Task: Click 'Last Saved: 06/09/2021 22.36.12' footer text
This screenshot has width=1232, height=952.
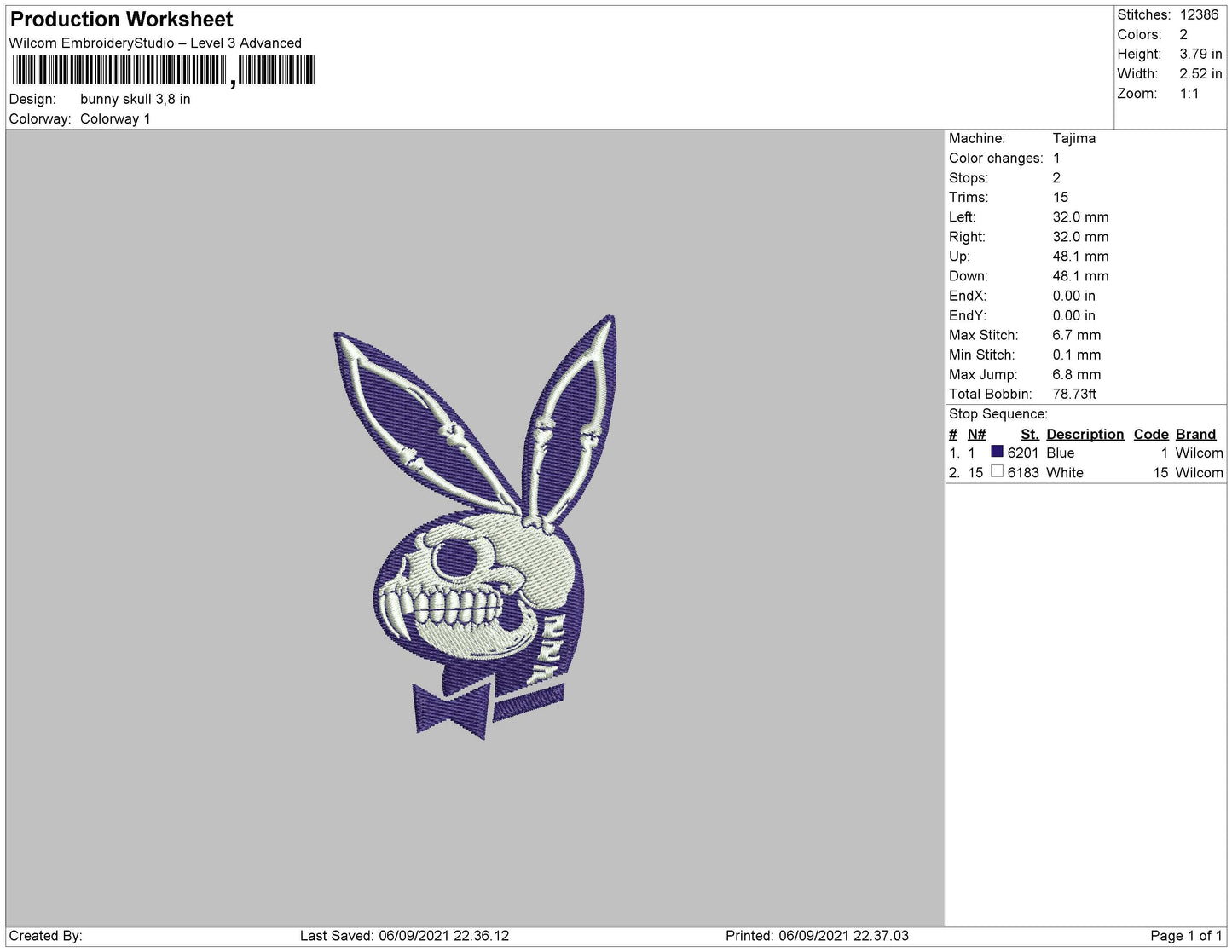Action: click(405, 936)
